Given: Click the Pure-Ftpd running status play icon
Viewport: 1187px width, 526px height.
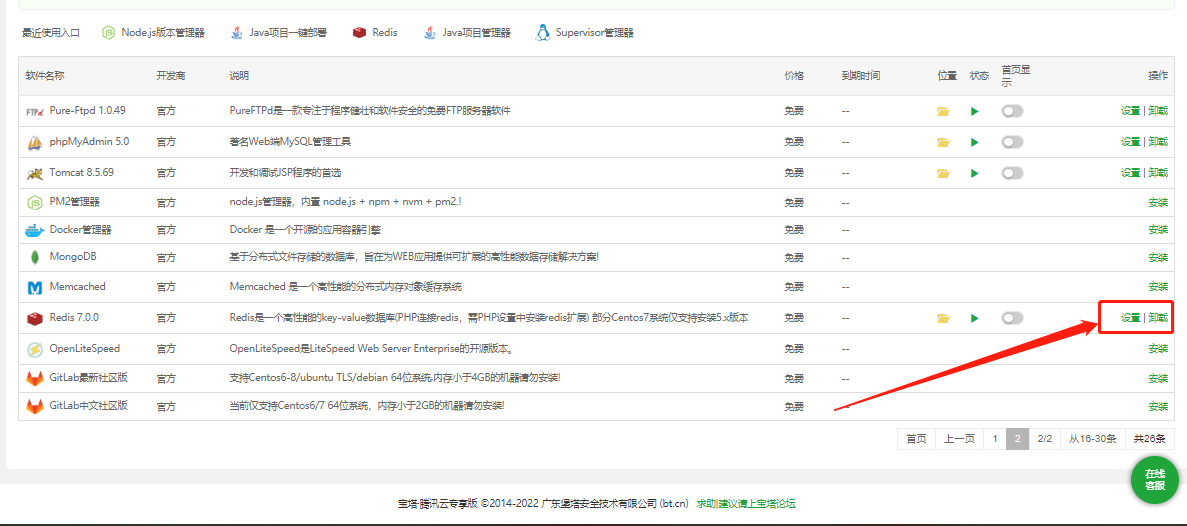Looking at the screenshot, I should coord(975,111).
